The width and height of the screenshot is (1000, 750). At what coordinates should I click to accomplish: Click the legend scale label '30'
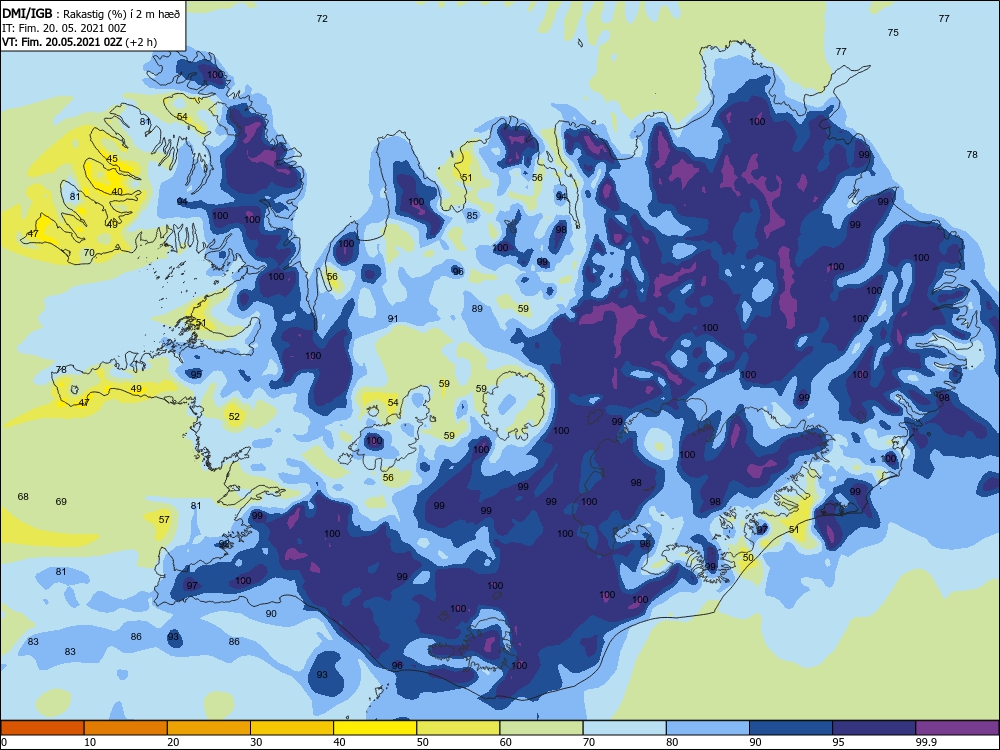pyautogui.click(x=256, y=742)
